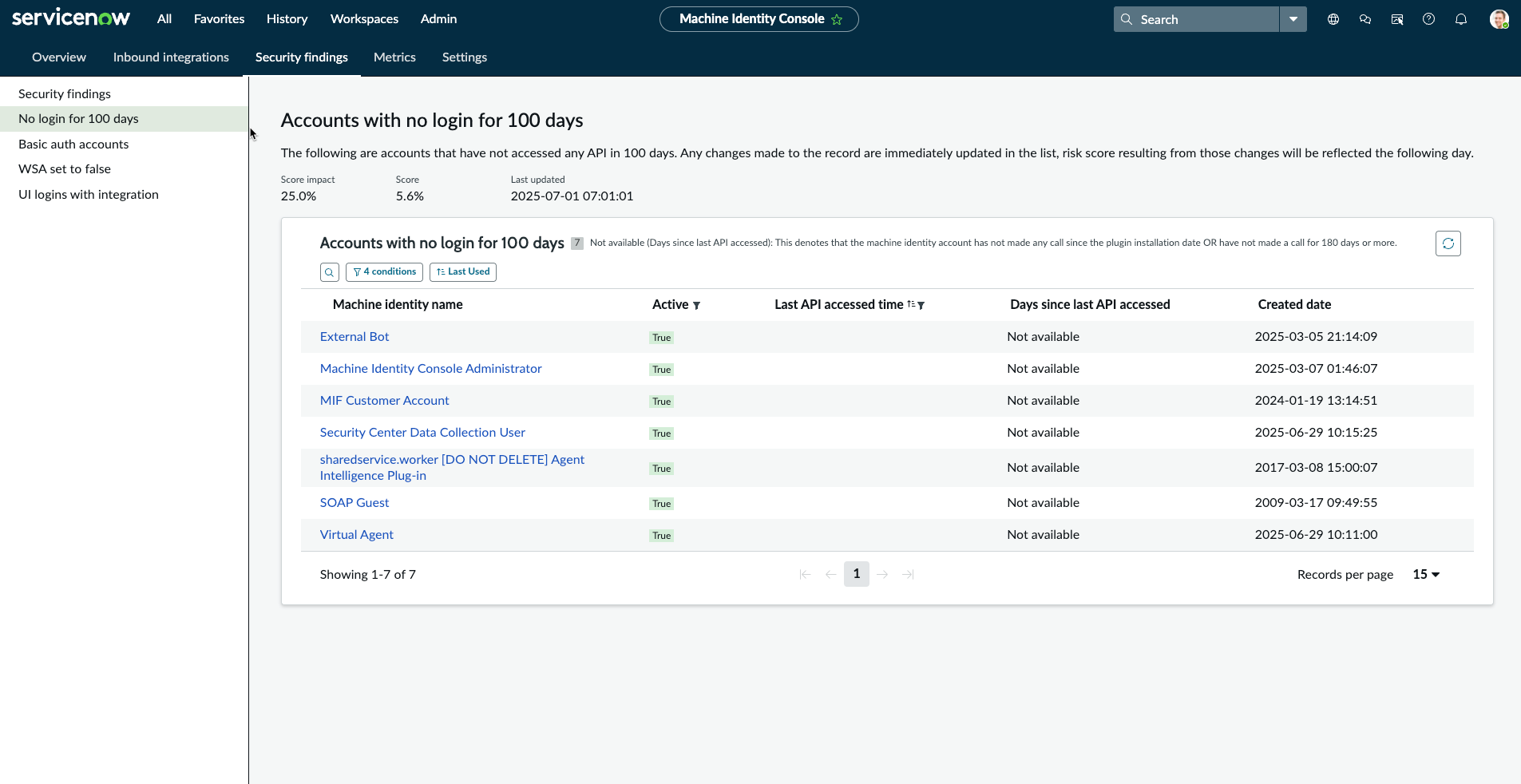Open the Virtual Agent record
Image resolution: width=1521 pixels, height=784 pixels.
pyautogui.click(x=357, y=535)
